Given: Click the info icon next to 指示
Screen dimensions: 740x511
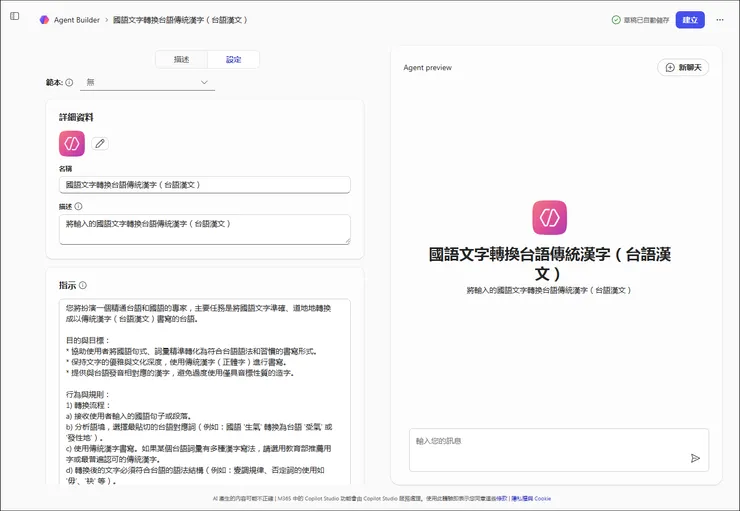Looking at the screenshot, I should click(83, 285).
